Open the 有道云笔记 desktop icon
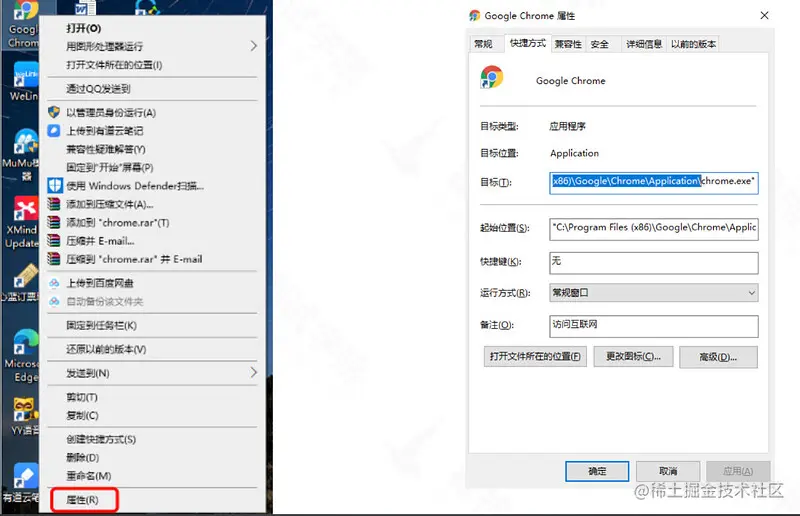 (x=25, y=475)
